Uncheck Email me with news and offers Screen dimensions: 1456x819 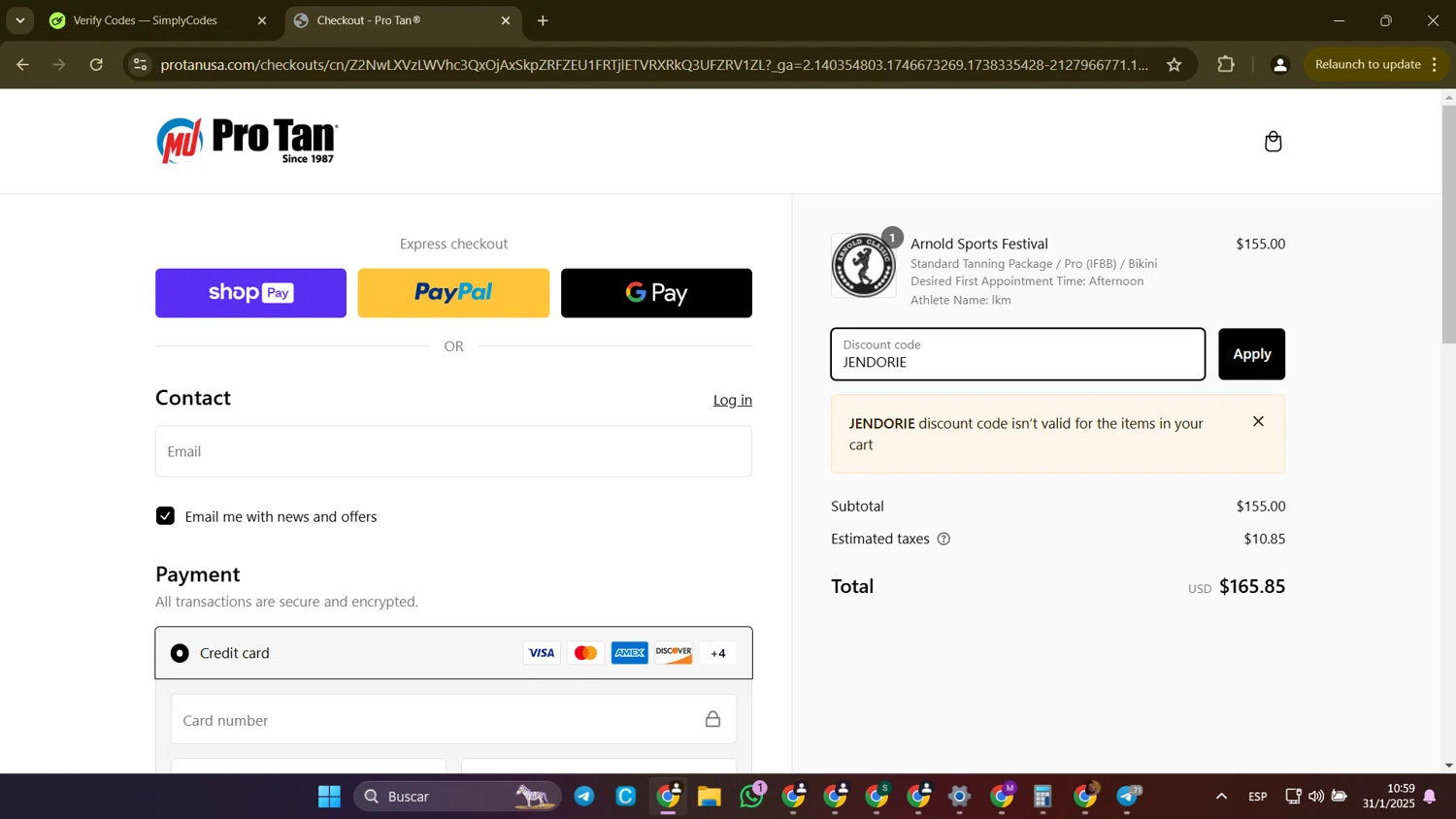click(x=165, y=516)
